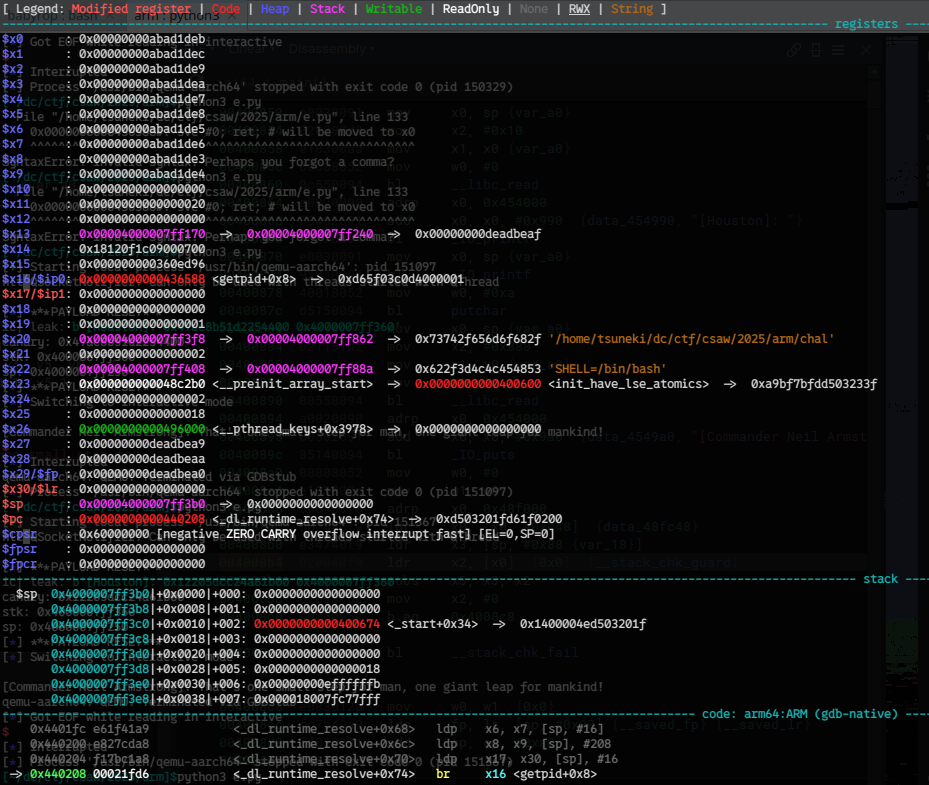This screenshot has height=785, width=929.
Task: Open the Disassembly panel hamburger menu
Action: [x=837, y=50]
